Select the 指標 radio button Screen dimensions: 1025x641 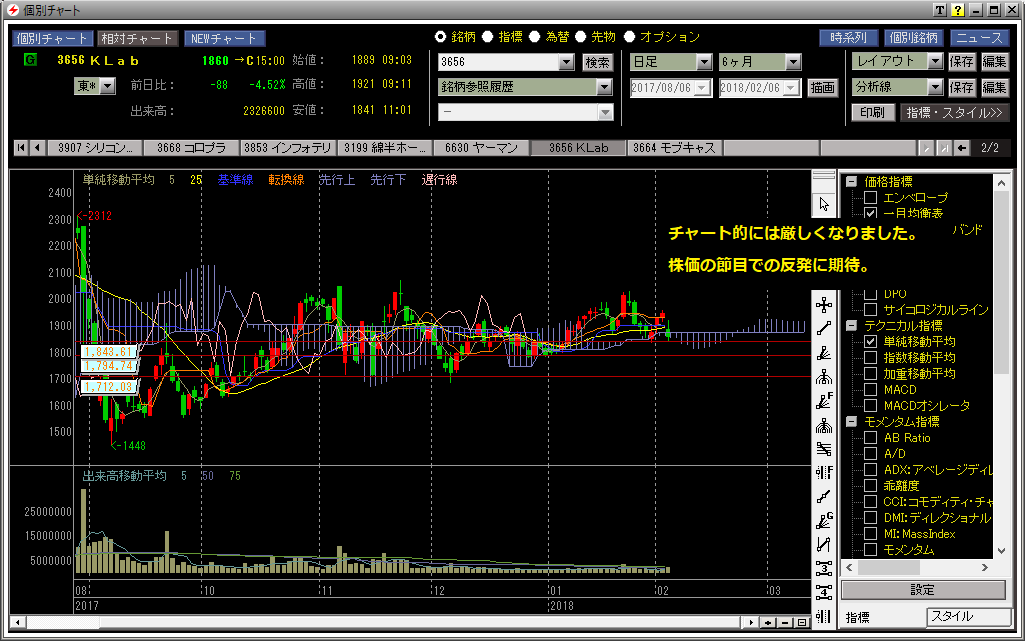coord(487,37)
